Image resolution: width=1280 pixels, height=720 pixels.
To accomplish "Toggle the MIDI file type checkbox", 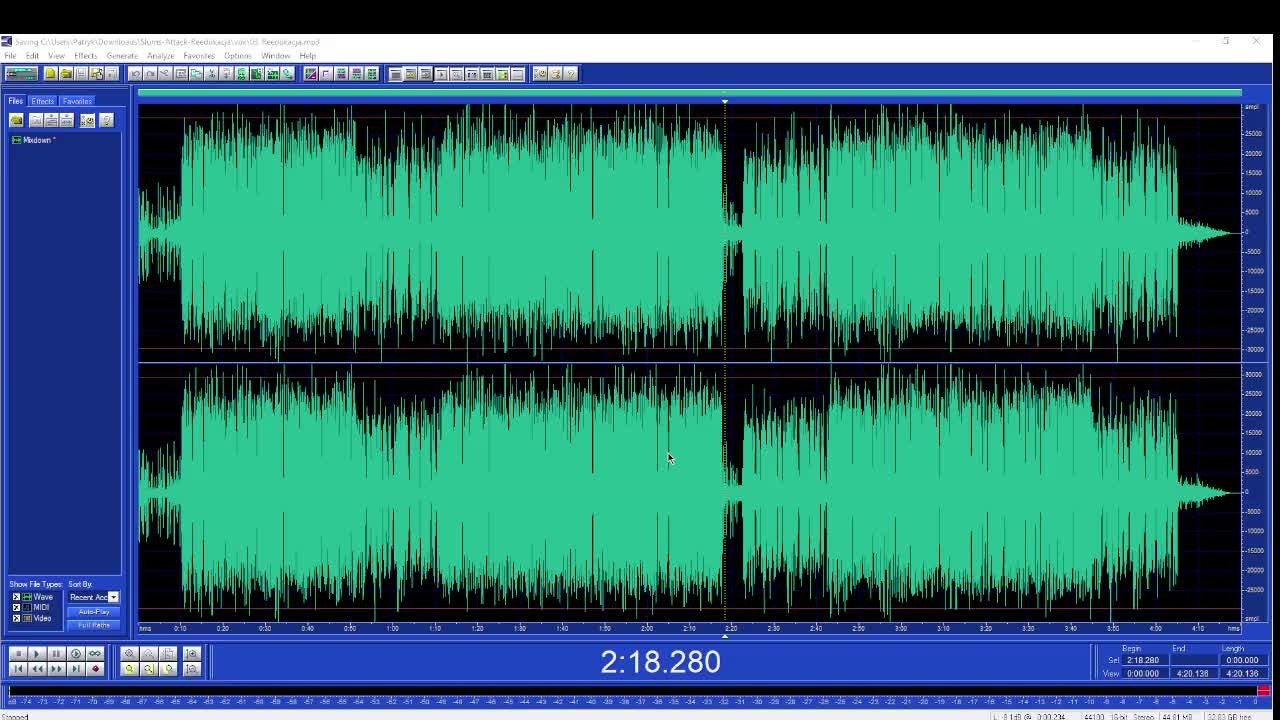I will tap(16, 607).
